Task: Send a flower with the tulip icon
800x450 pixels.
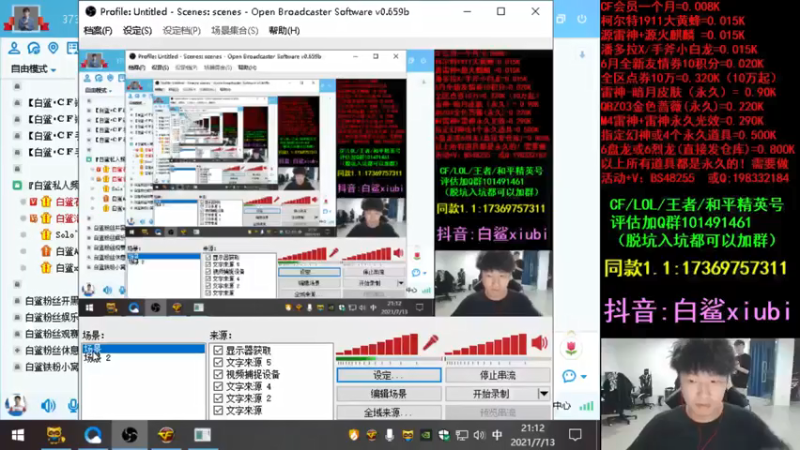Action: click(571, 347)
